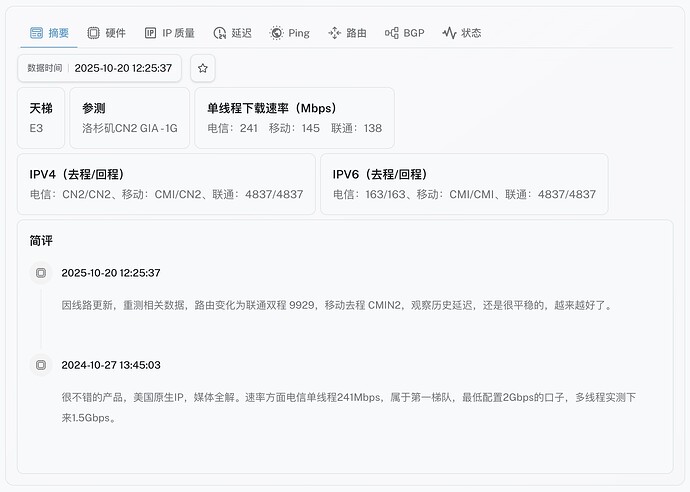
Task: Click the 摘要 tab's summary icon
Action: coord(36,33)
